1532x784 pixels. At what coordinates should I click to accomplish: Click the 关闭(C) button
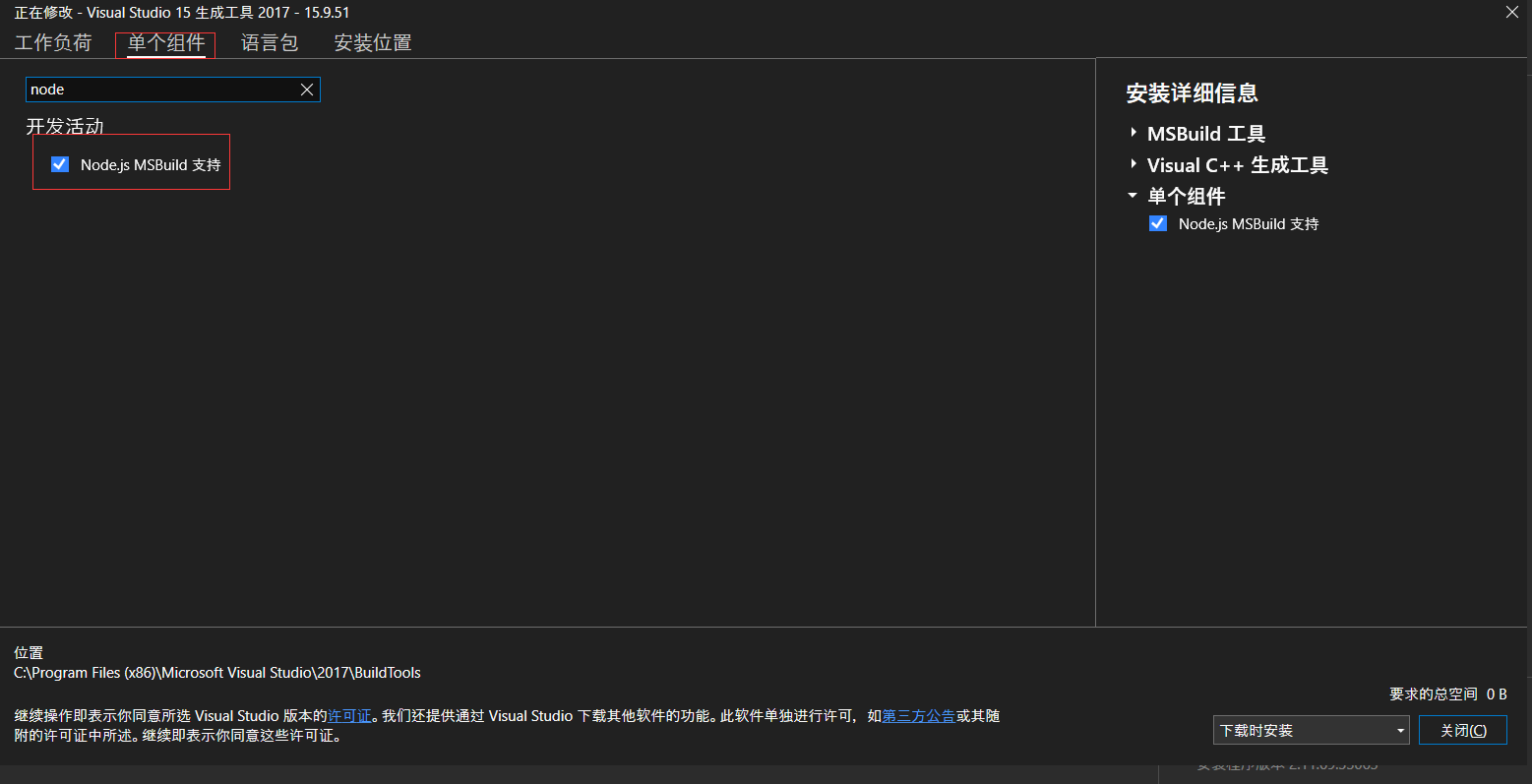1463,730
